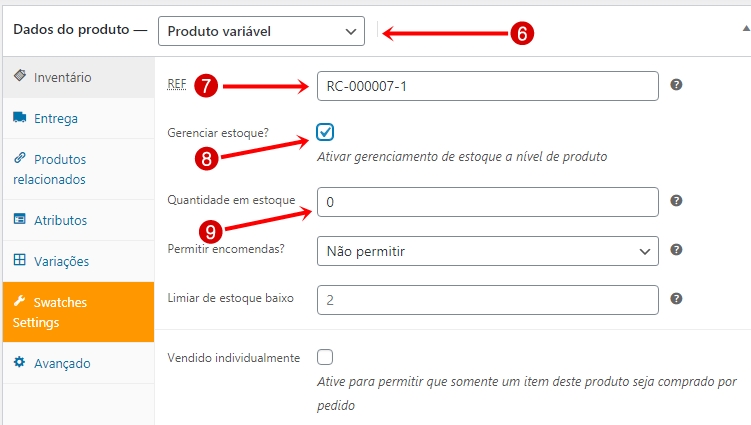
Task: Click help icon next to REF field
Action: click(676, 85)
